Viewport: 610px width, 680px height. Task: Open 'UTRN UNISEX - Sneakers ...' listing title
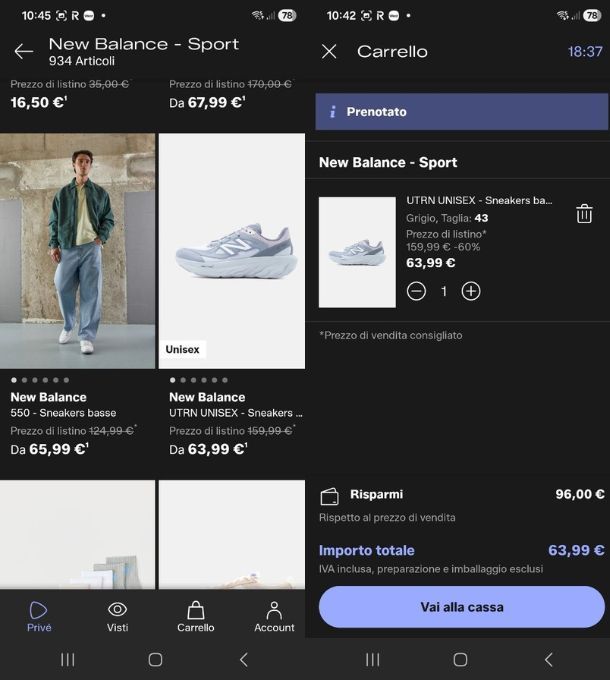tap(236, 413)
